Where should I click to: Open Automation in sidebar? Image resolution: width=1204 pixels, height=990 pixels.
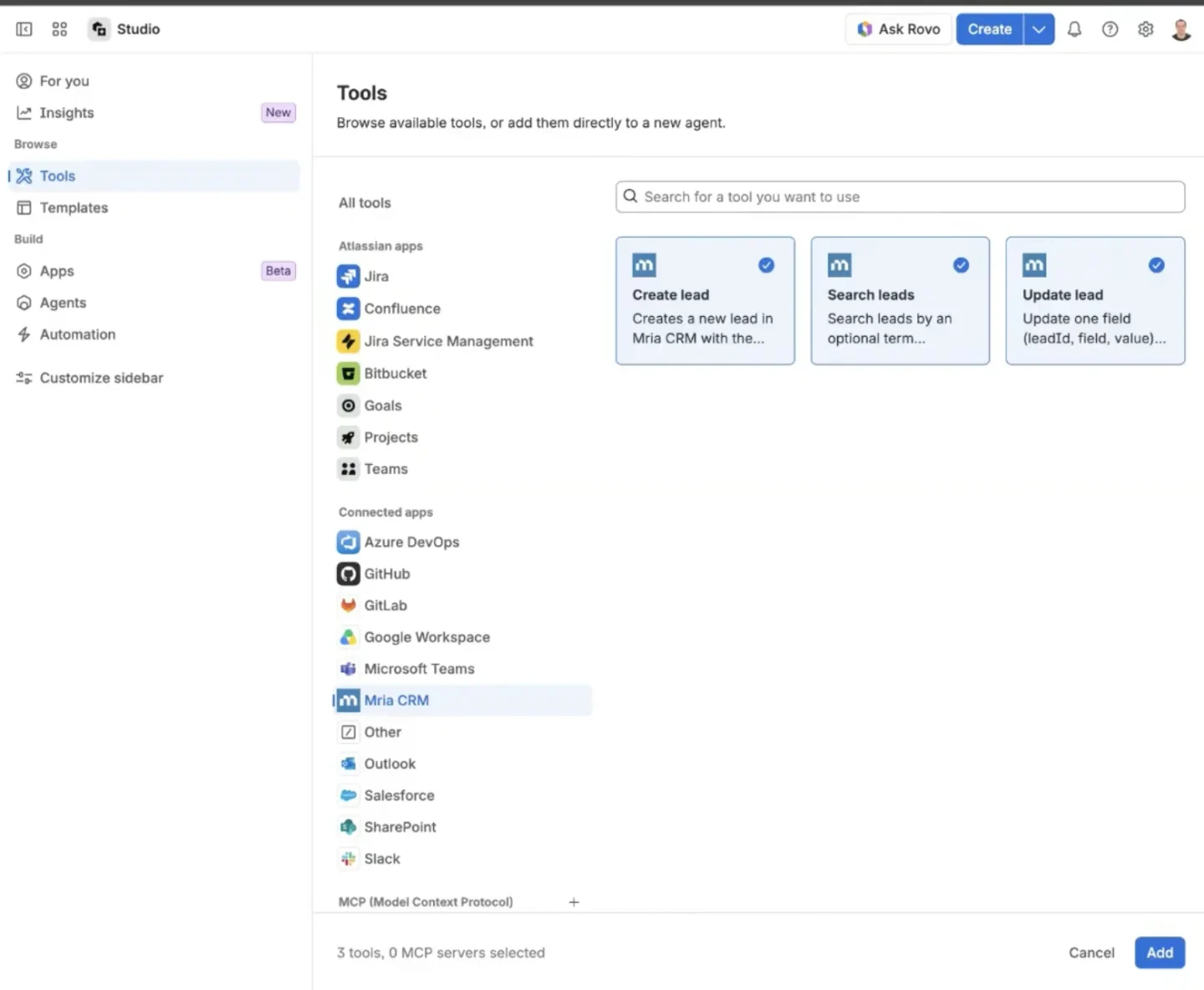[156, 334]
